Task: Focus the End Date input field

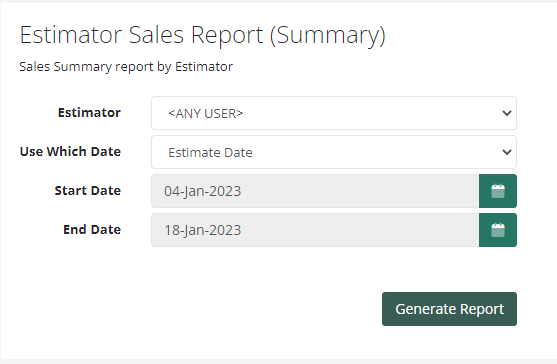Action: 315,230
